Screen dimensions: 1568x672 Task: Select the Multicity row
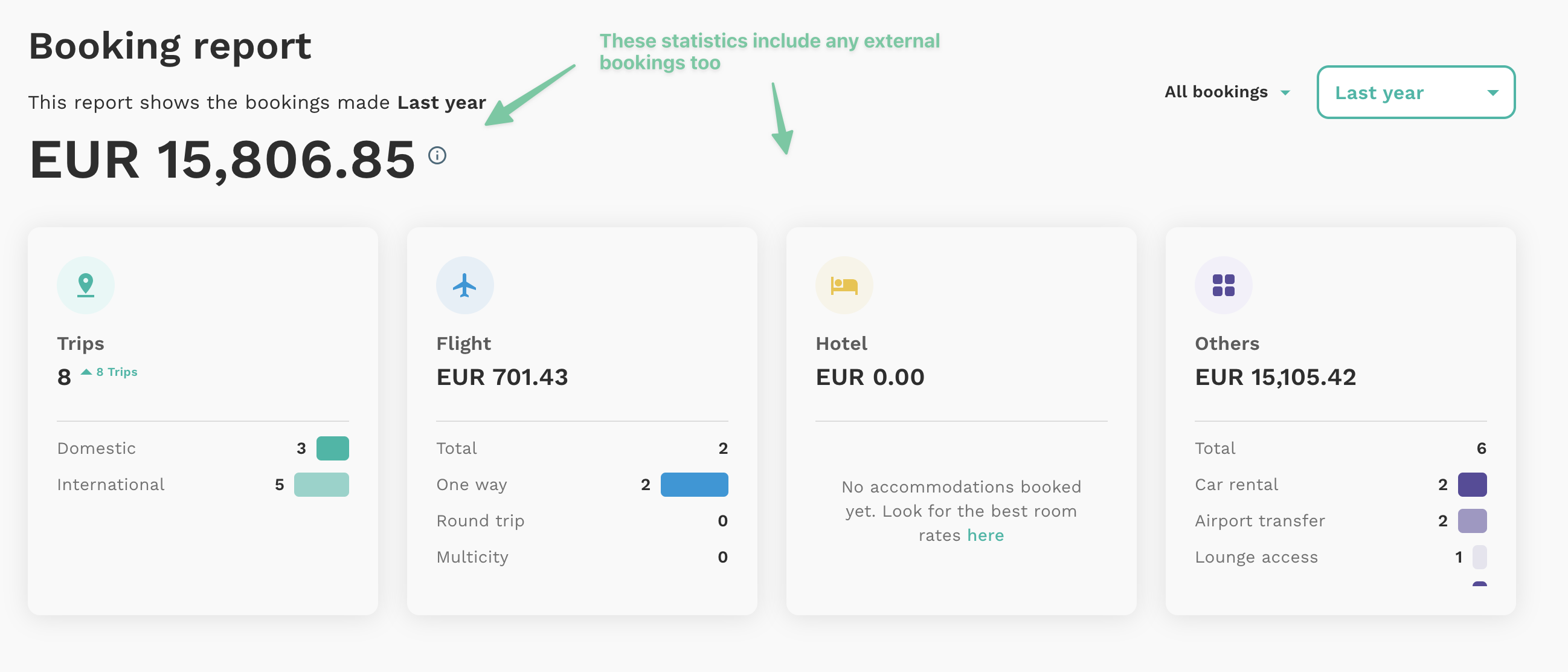582,557
